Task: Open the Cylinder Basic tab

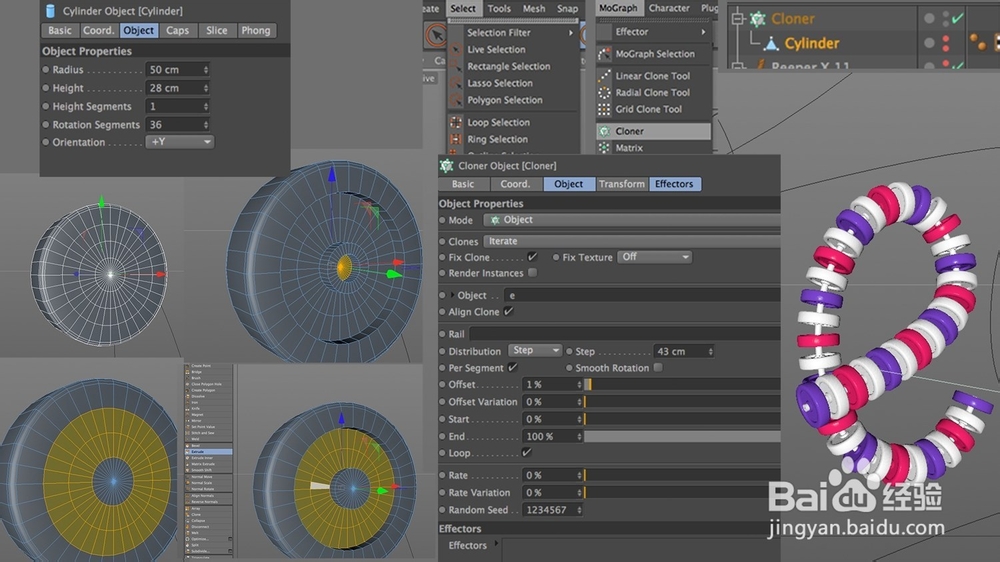Action: pyautogui.click(x=60, y=30)
